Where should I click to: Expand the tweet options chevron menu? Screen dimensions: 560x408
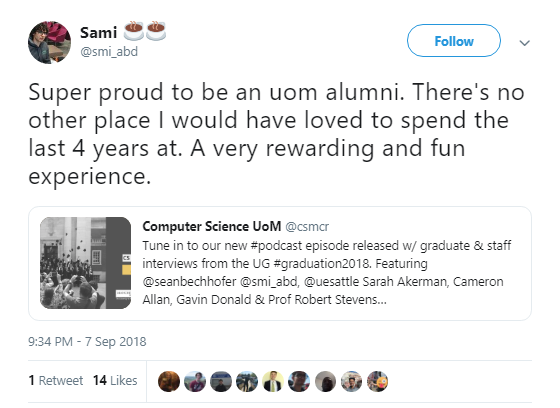pyautogui.click(x=524, y=43)
